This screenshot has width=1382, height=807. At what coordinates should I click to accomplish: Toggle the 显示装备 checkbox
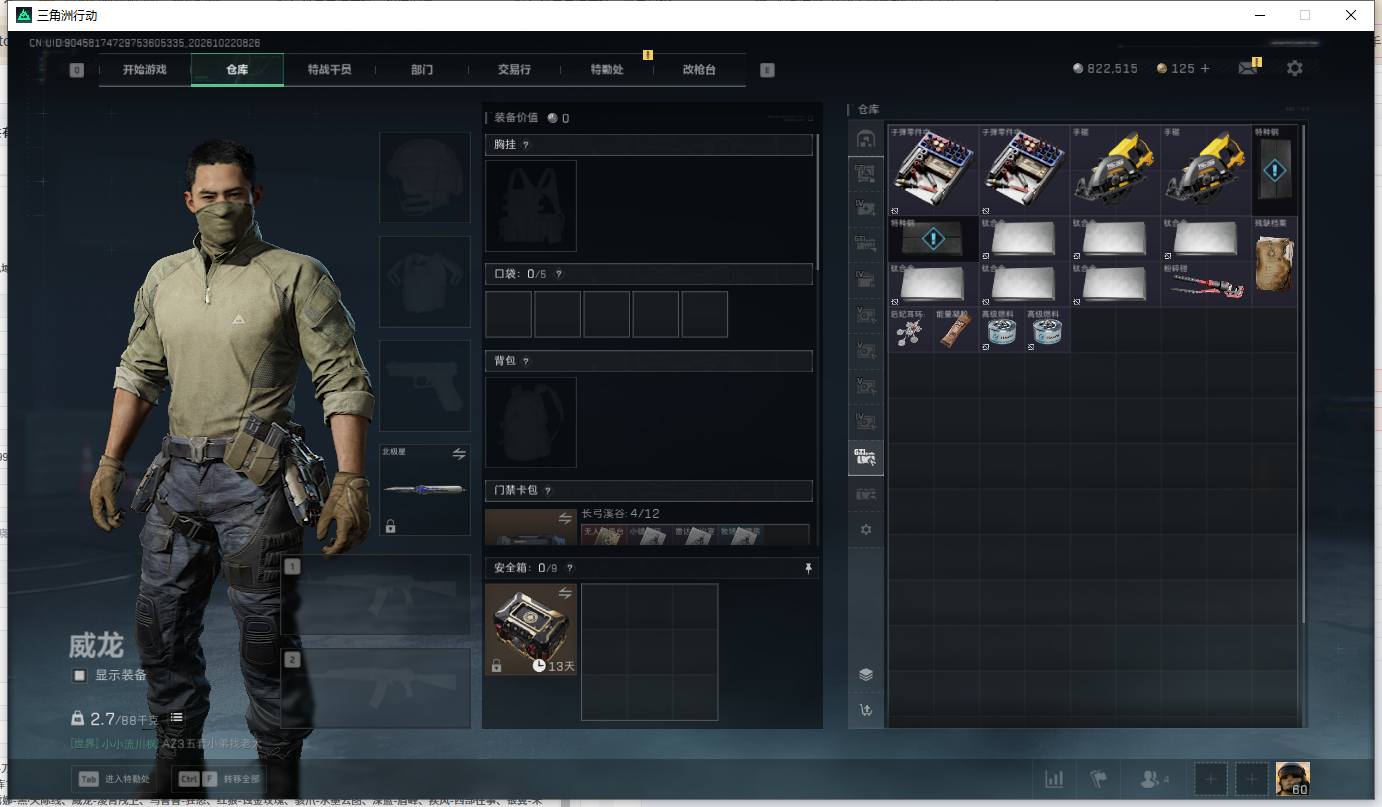80,675
